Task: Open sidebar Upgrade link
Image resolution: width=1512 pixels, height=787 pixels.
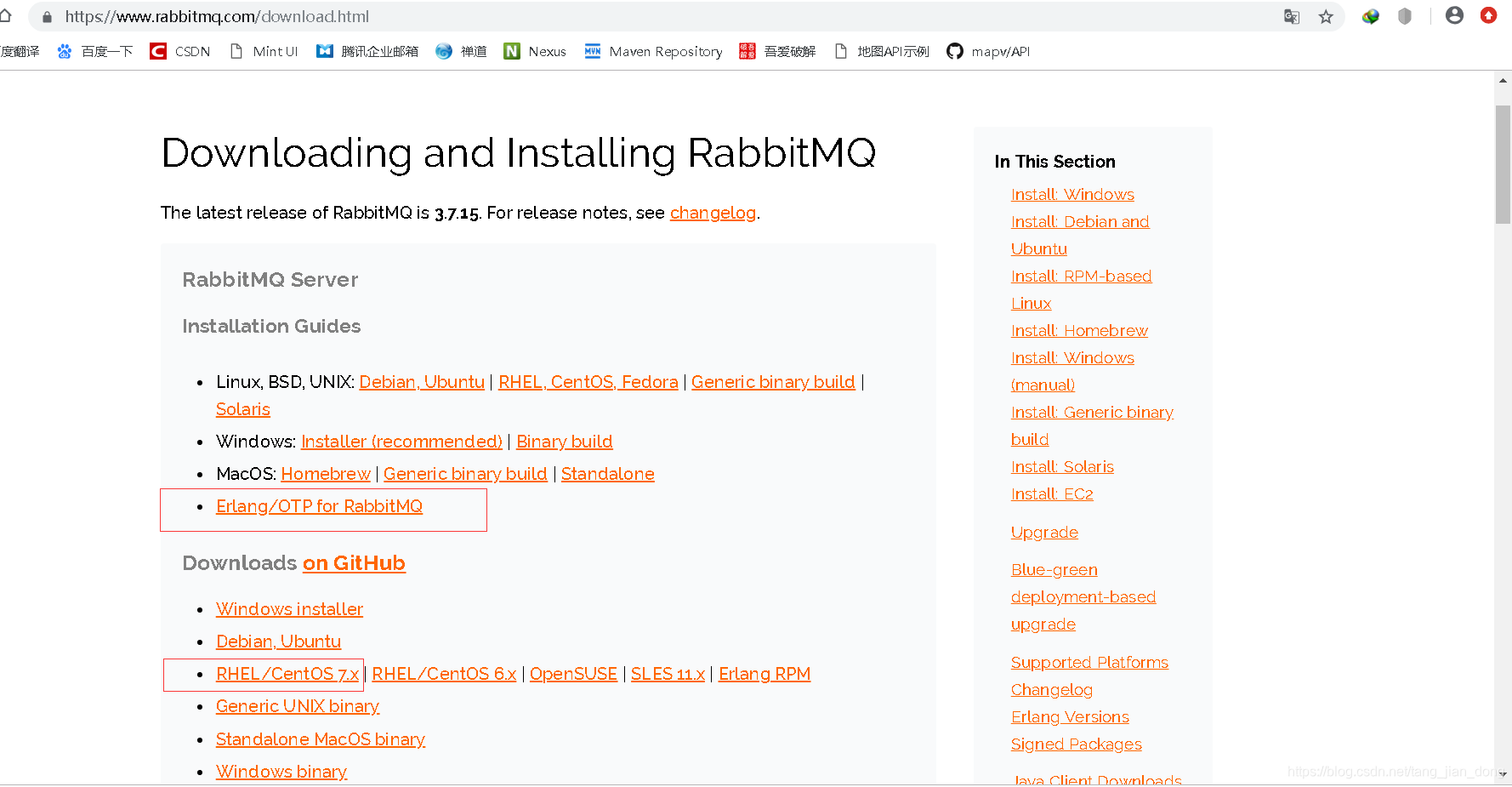Action: pos(1044,533)
